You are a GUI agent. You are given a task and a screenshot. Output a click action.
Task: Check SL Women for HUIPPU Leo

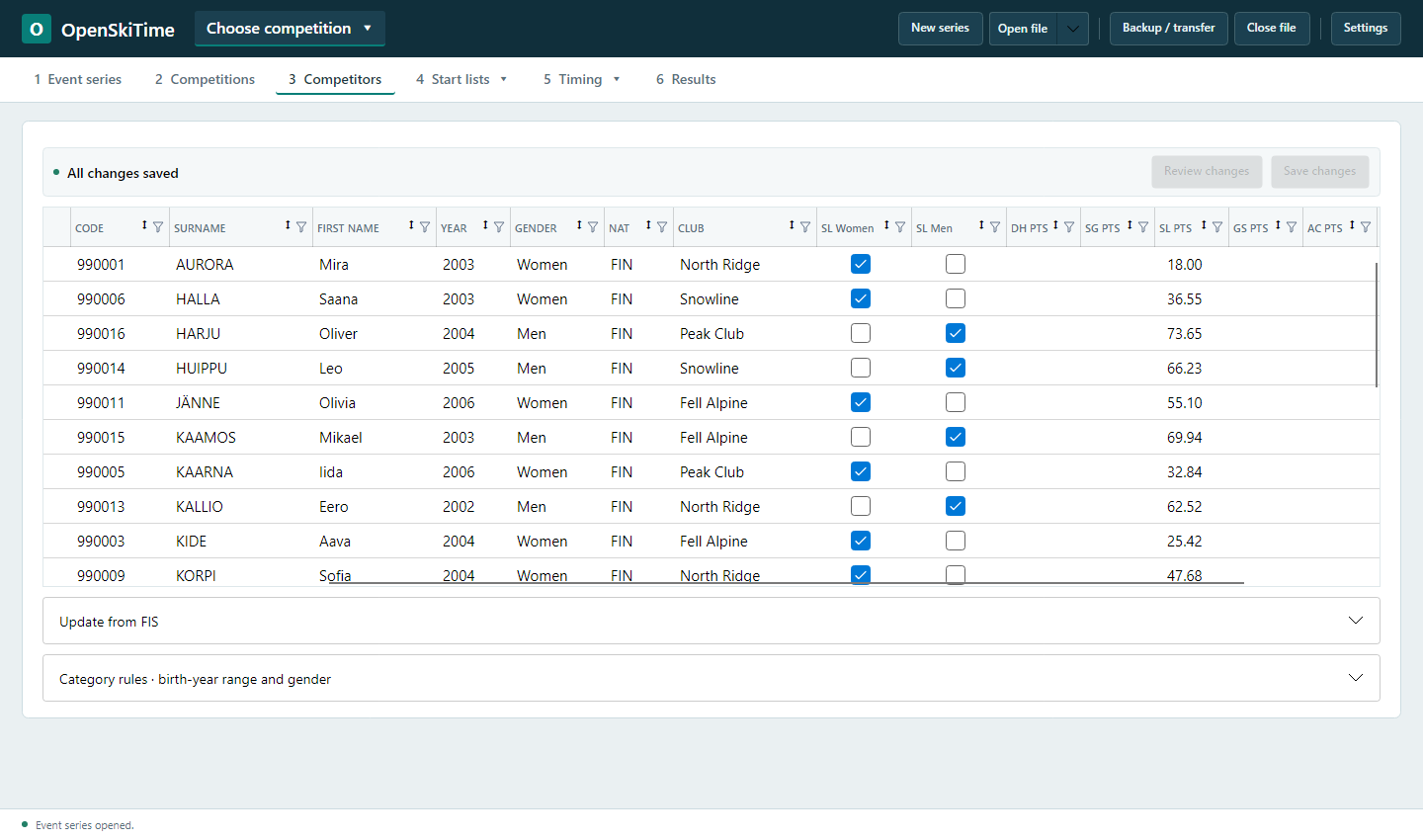coord(861,368)
